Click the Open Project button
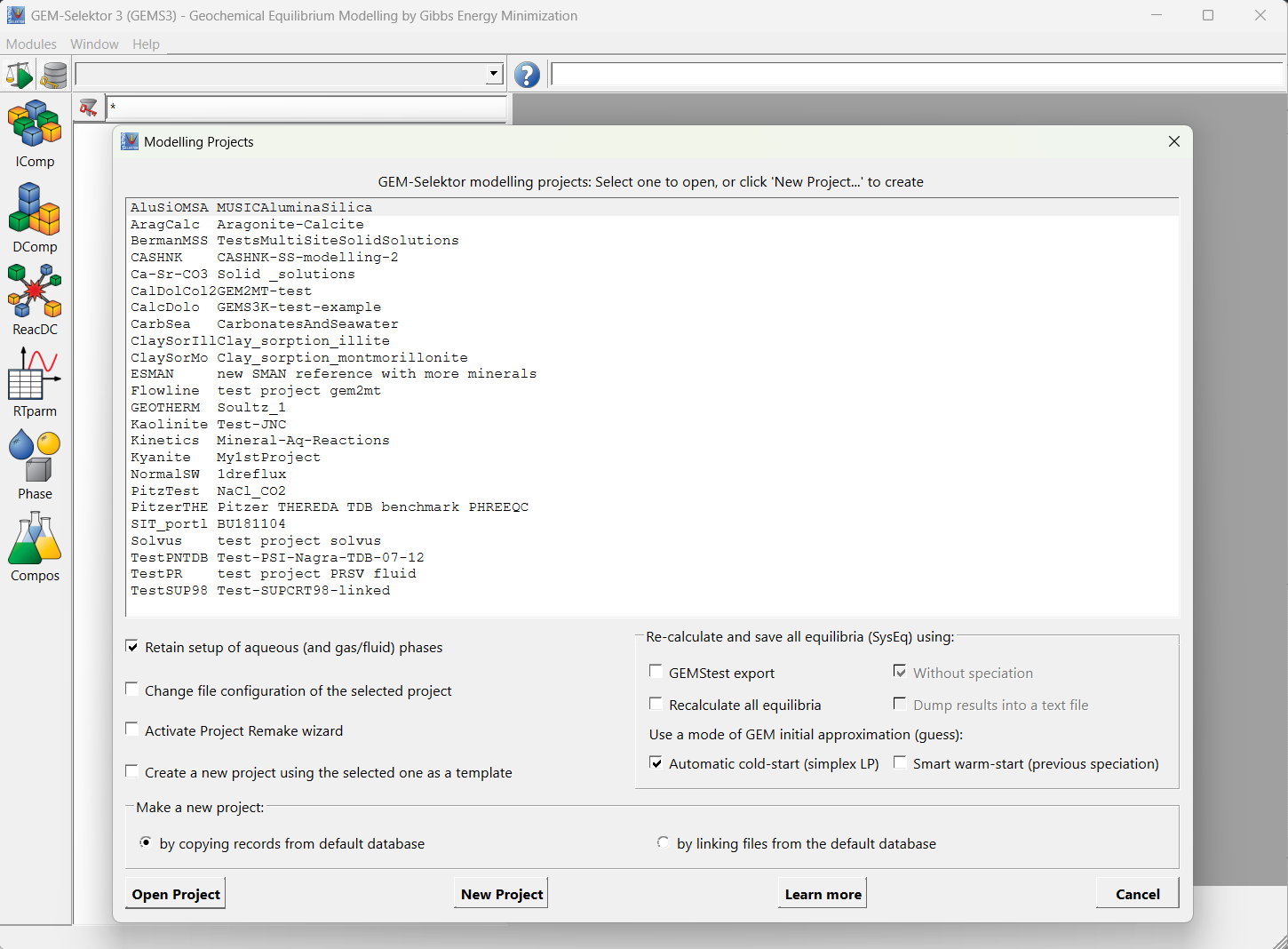1288x949 pixels. point(176,894)
